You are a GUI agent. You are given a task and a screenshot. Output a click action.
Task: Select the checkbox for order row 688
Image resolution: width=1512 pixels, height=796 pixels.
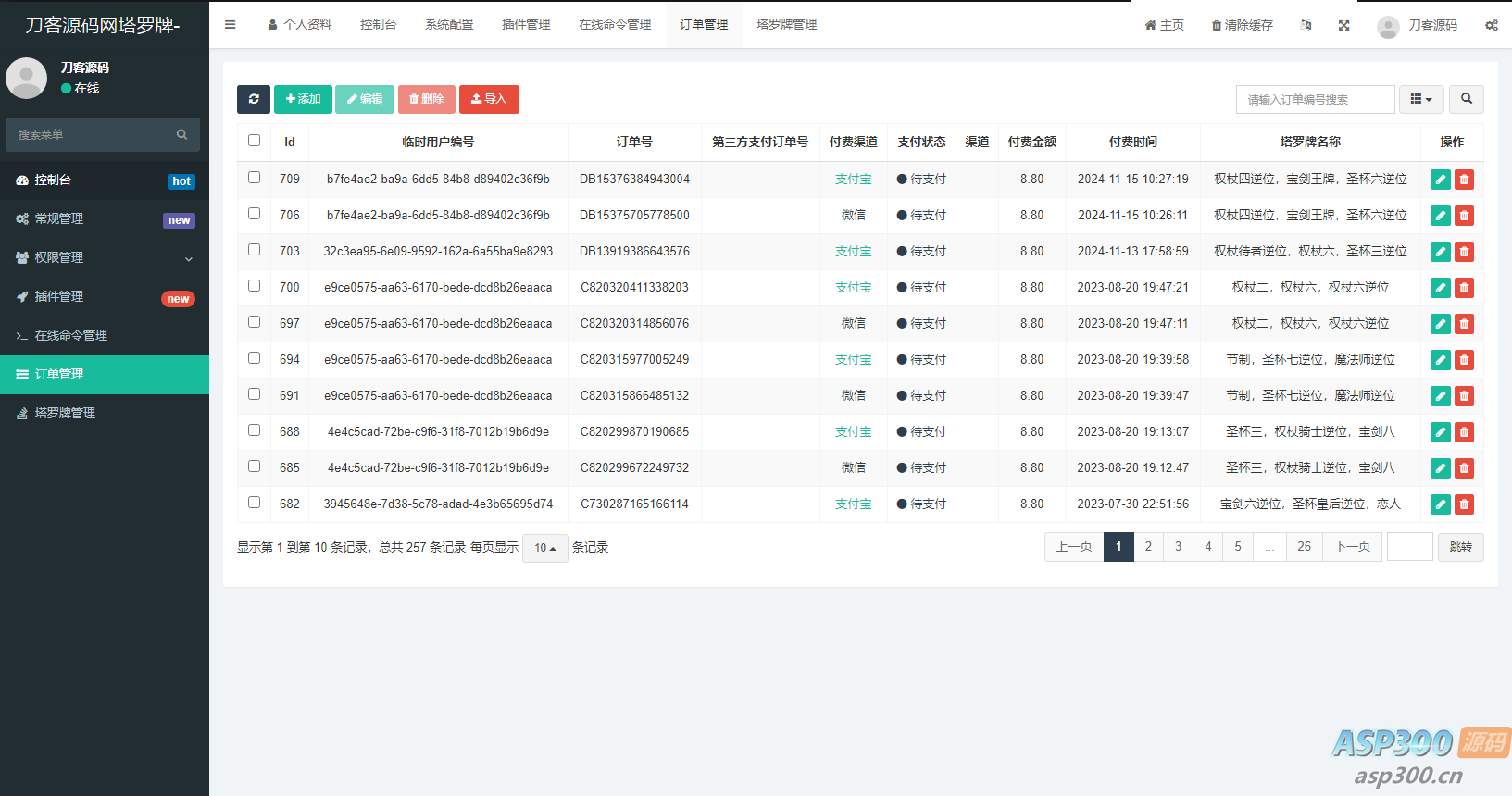tap(254, 430)
